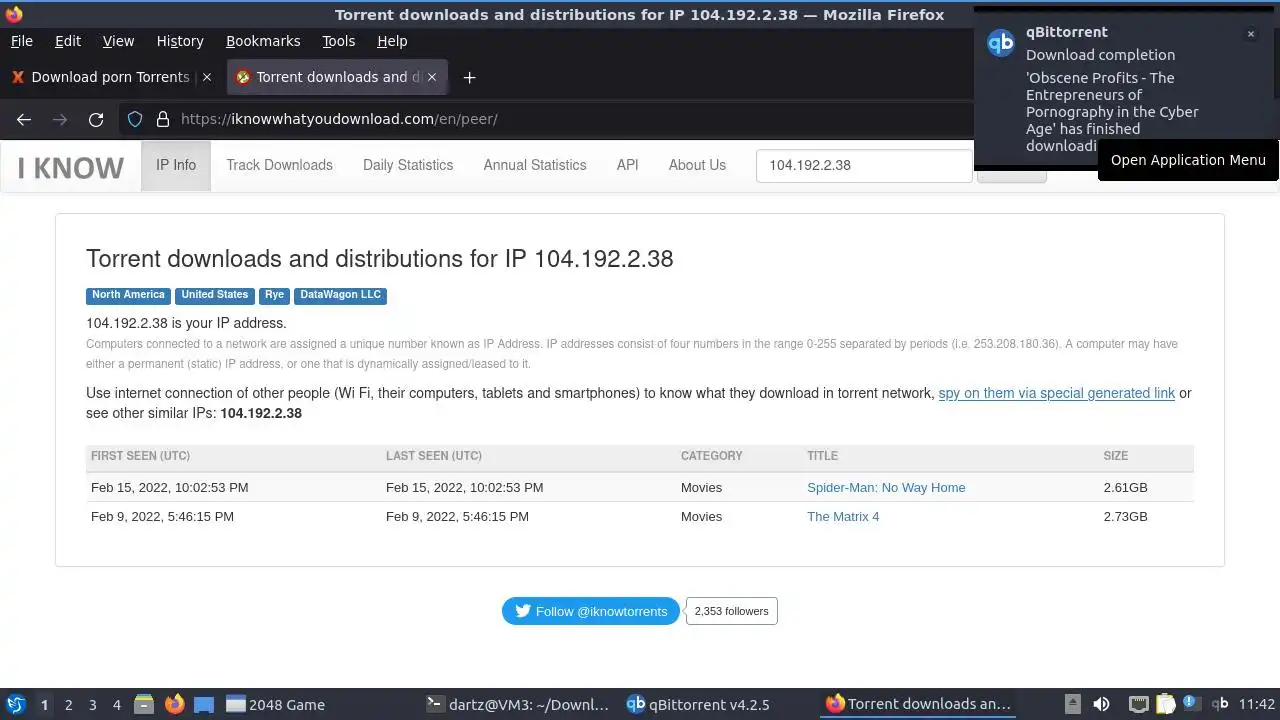Click the forward navigation arrow
This screenshot has width=1280, height=720.
tap(60, 119)
